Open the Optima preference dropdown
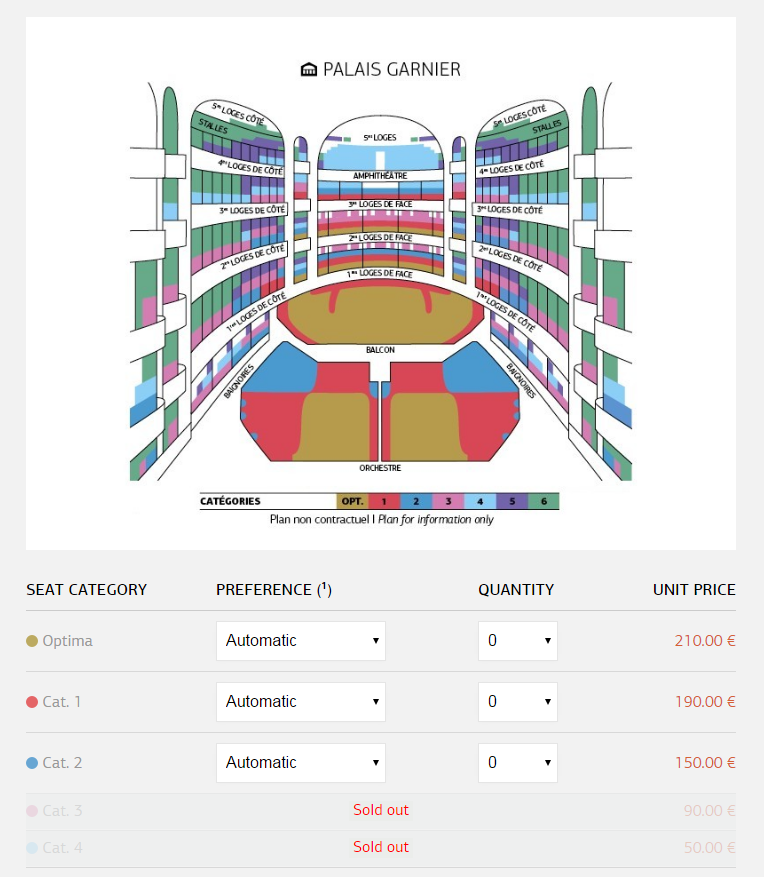 pyautogui.click(x=301, y=641)
